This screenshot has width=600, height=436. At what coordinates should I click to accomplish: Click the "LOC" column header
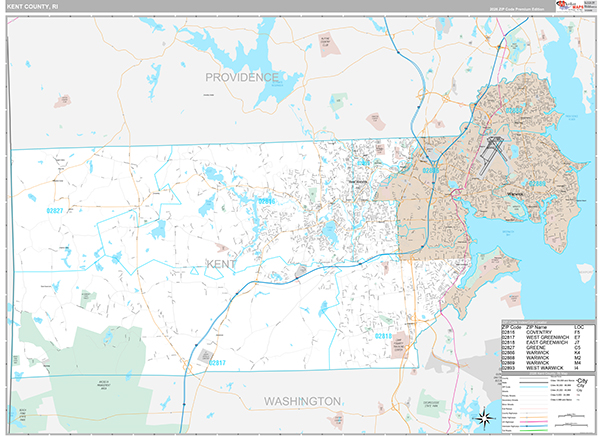click(579, 327)
